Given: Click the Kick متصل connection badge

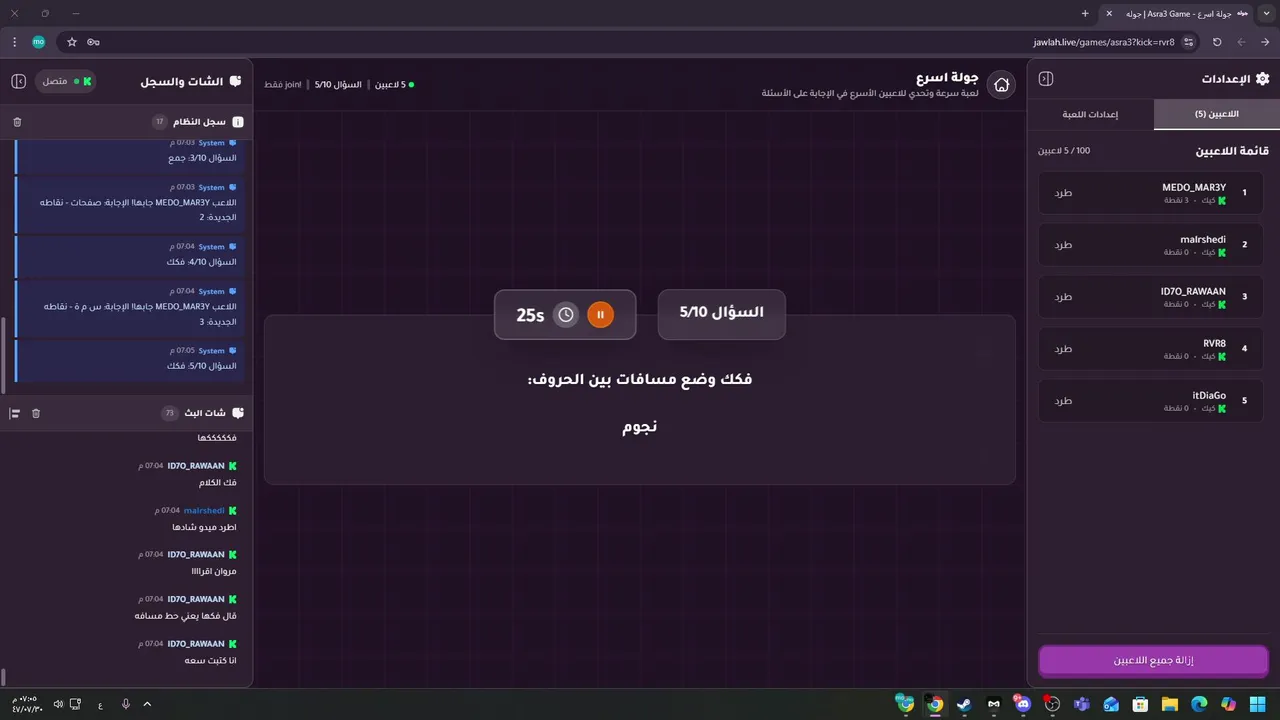Looking at the screenshot, I should point(66,81).
